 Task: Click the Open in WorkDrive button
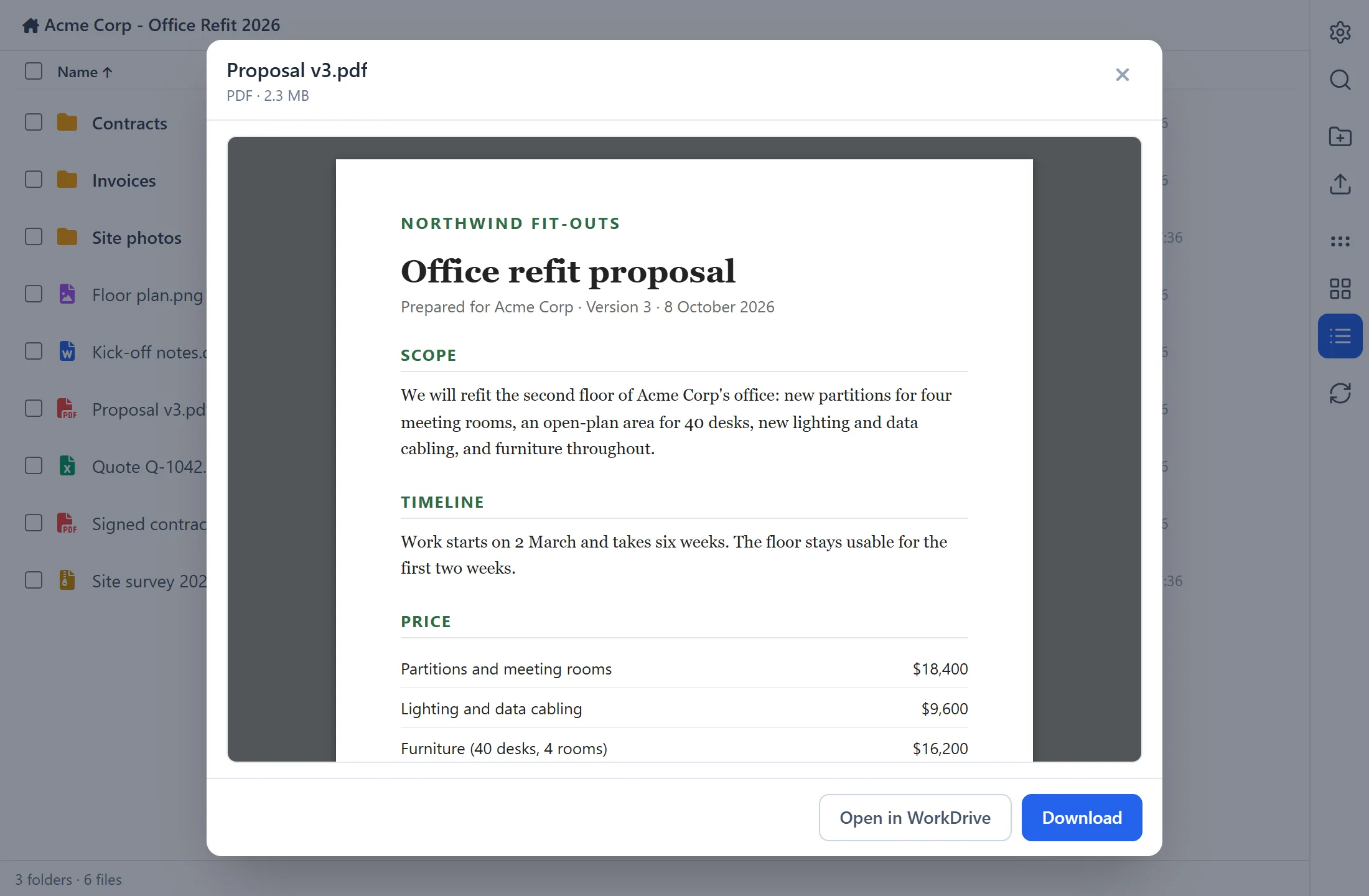click(915, 818)
